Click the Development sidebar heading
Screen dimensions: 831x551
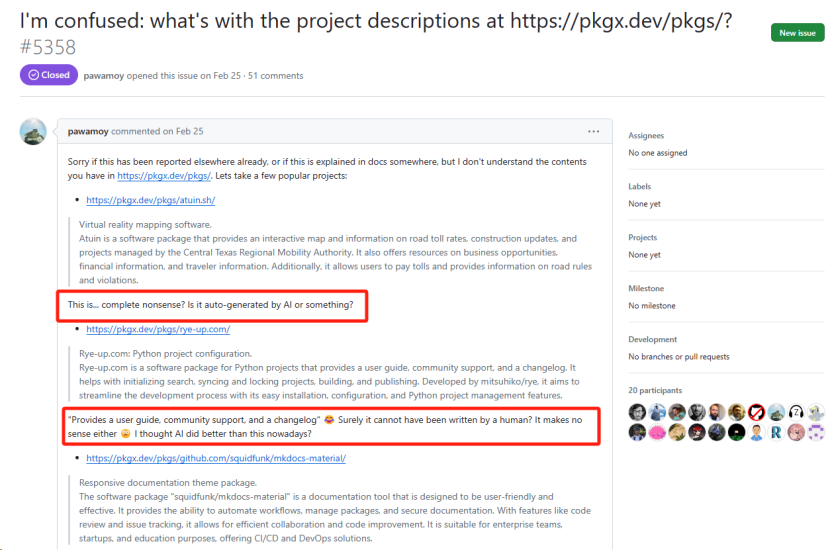(653, 339)
